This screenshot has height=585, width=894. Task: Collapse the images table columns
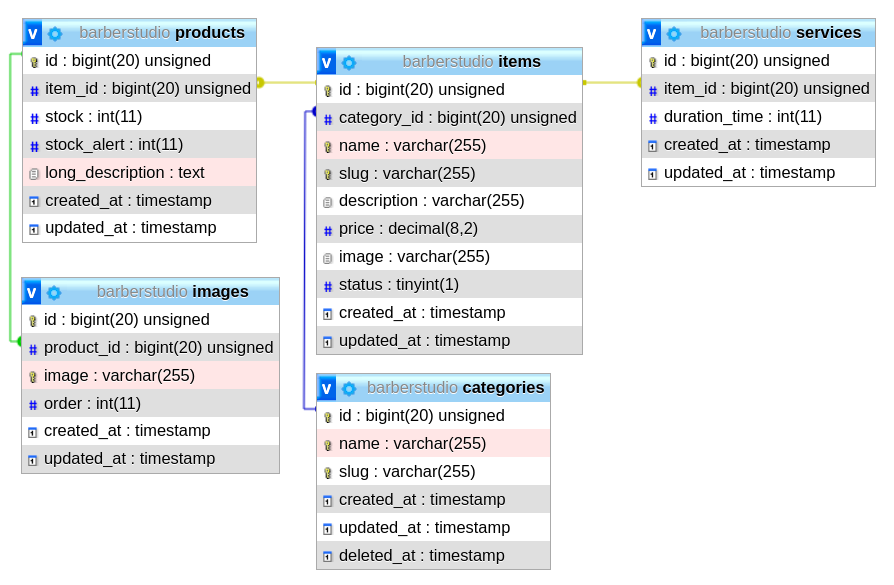[x=32, y=292]
